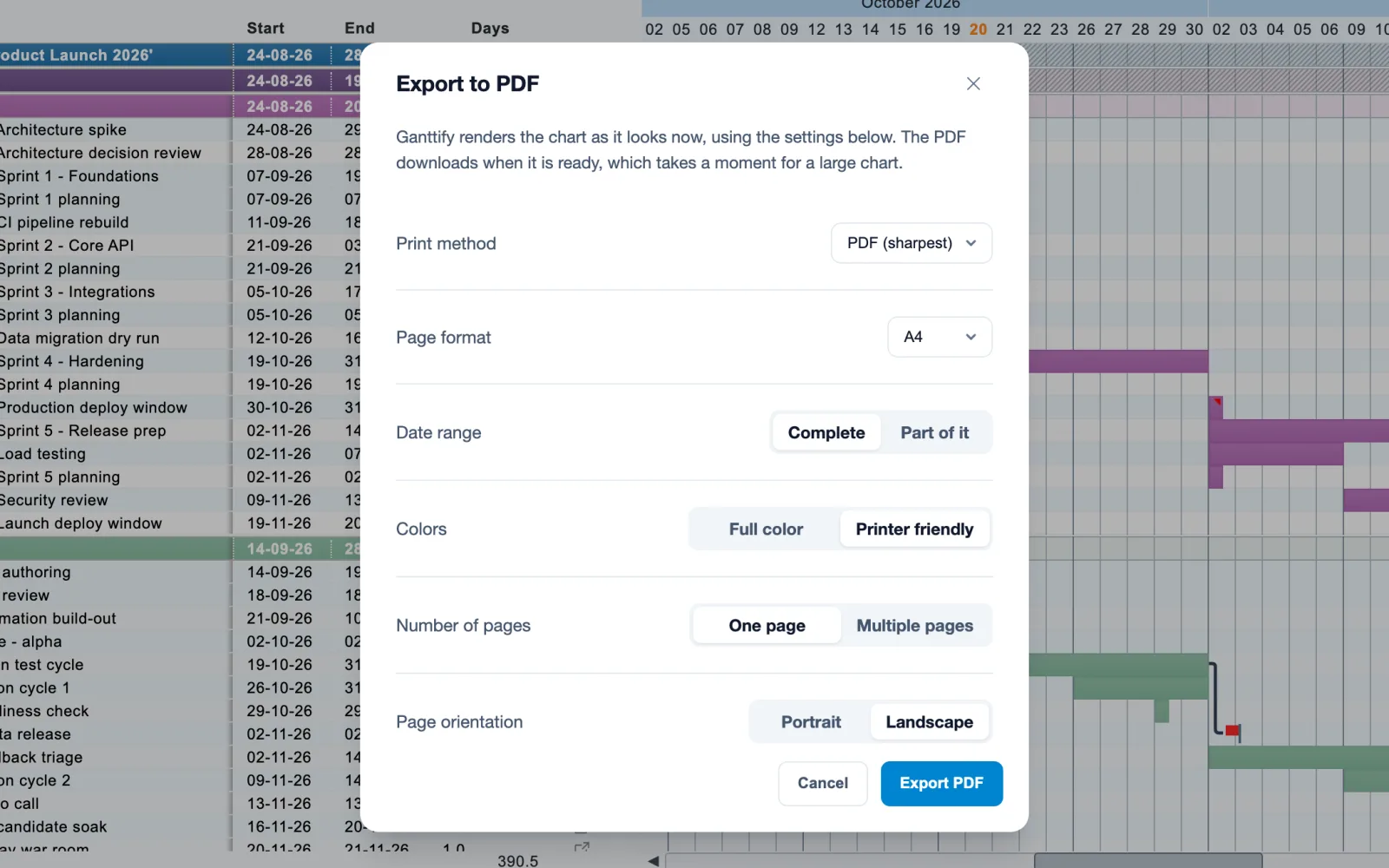This screenshot has width=1389, height=868.
Task: Click the red-flagged Production deploy window marker
Action: (x=1216, y=407)
